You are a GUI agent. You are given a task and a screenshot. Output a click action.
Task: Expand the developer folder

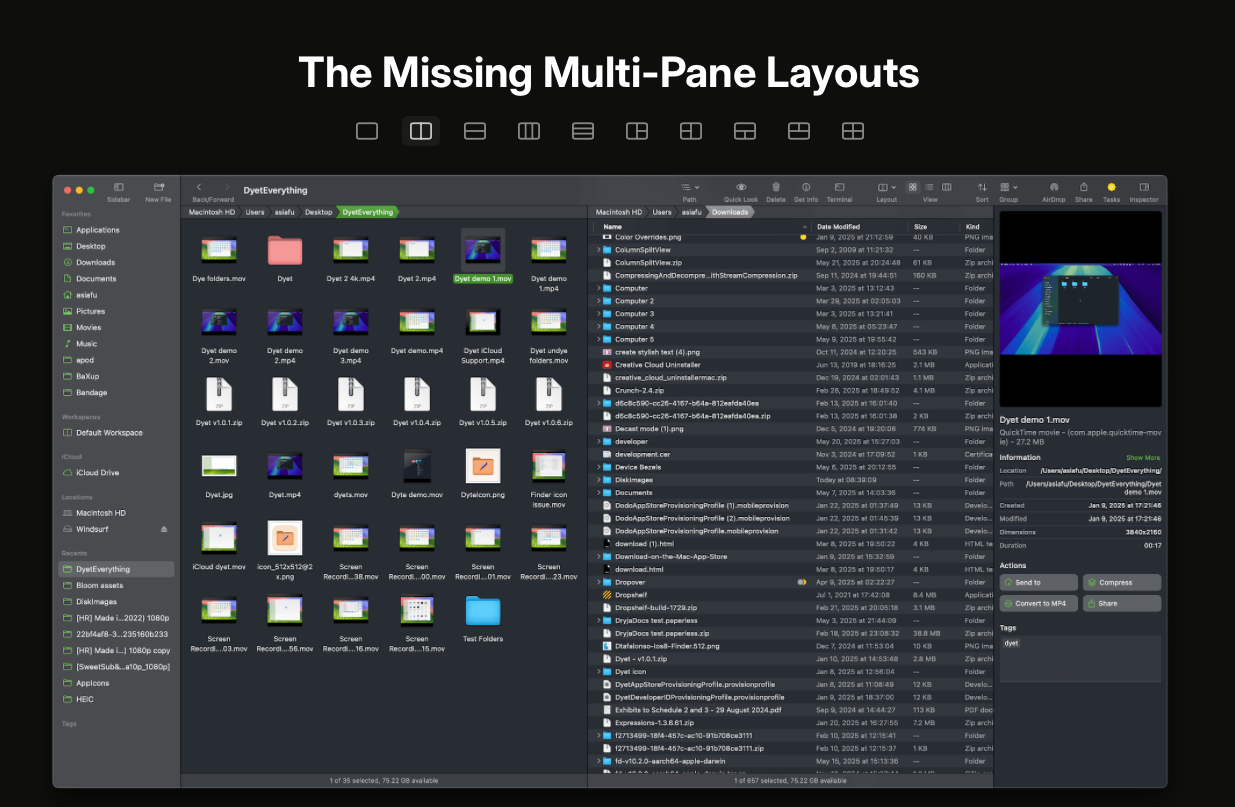coord(598,441)
